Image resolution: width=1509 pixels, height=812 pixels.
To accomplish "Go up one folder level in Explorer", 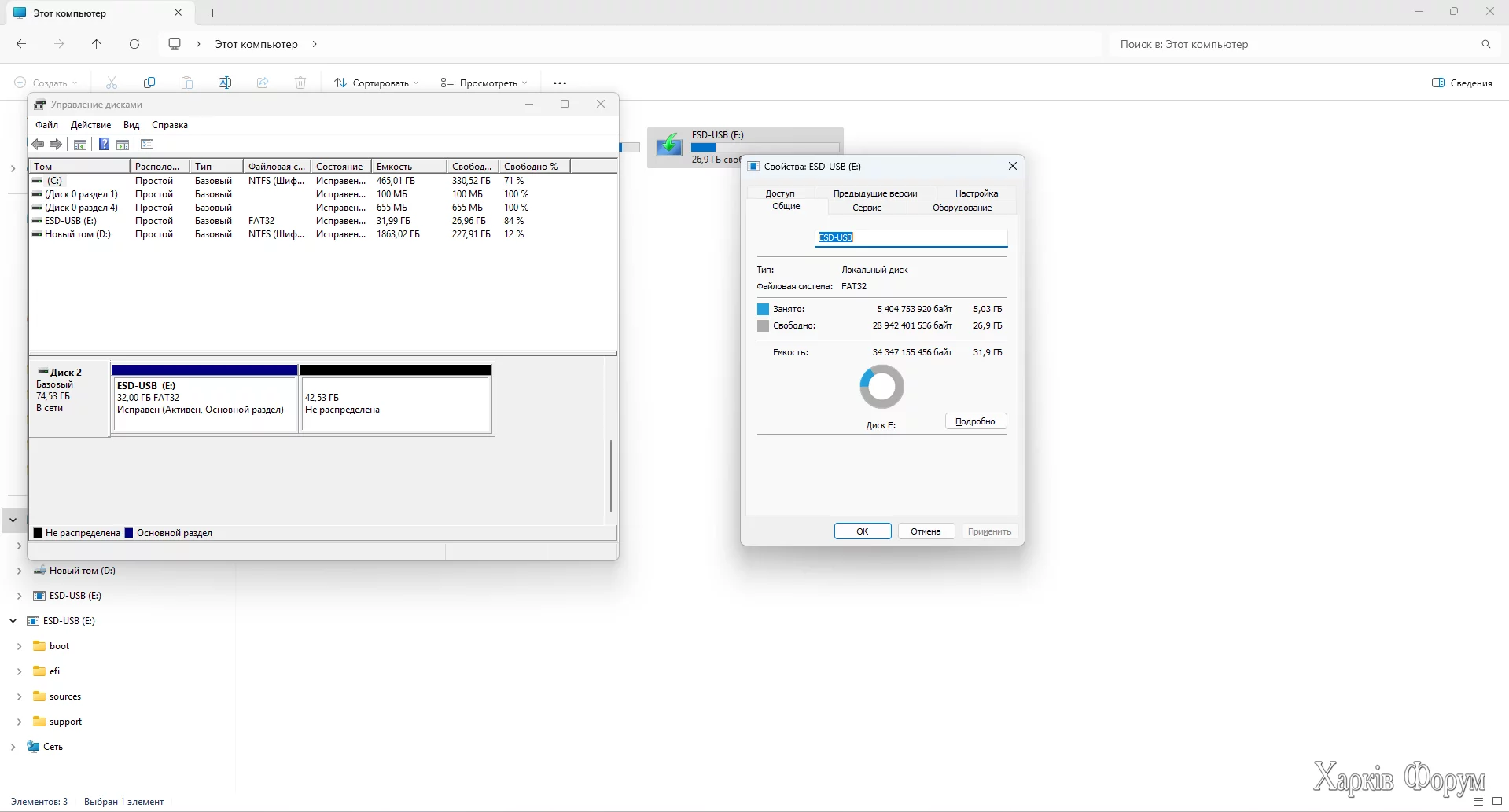I will (x=97, y=44).
